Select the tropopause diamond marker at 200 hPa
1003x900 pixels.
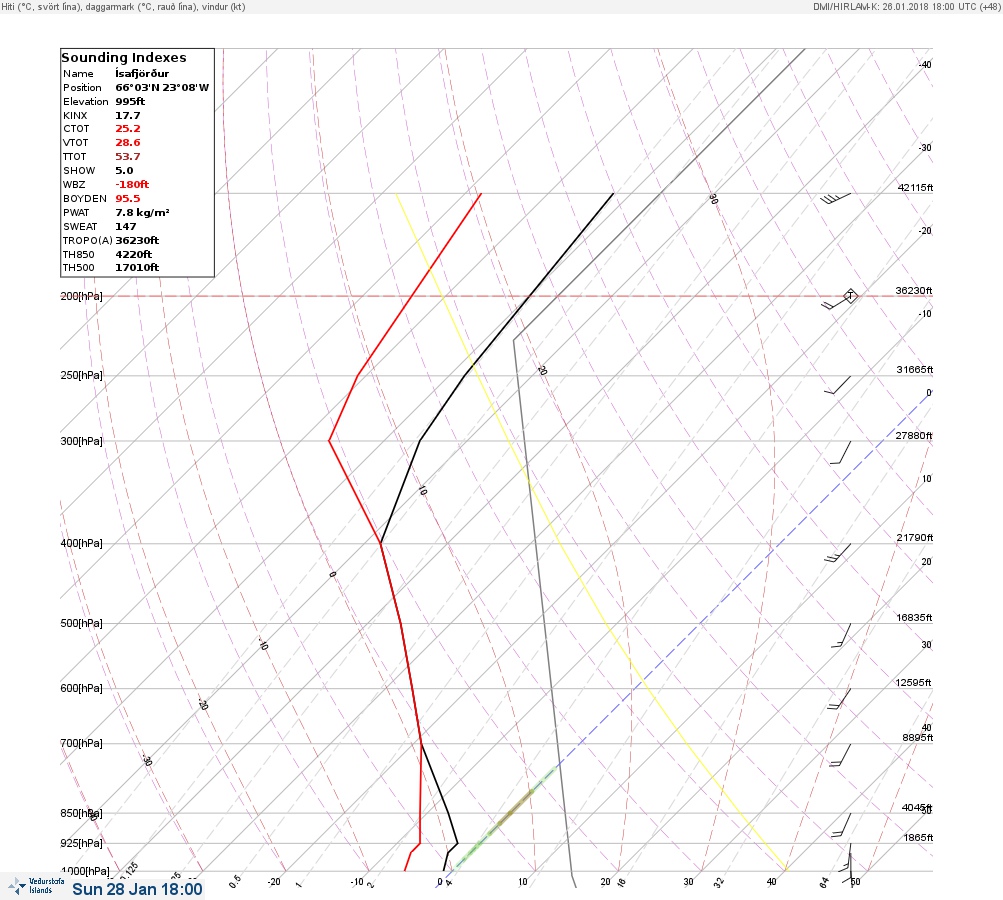coord(850,296)
